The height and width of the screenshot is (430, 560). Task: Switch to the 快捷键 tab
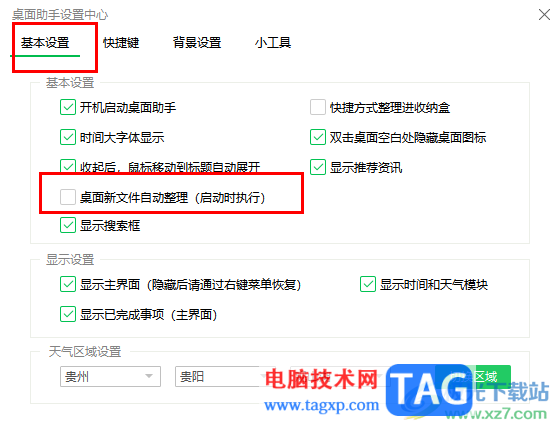tap(121, 43)
